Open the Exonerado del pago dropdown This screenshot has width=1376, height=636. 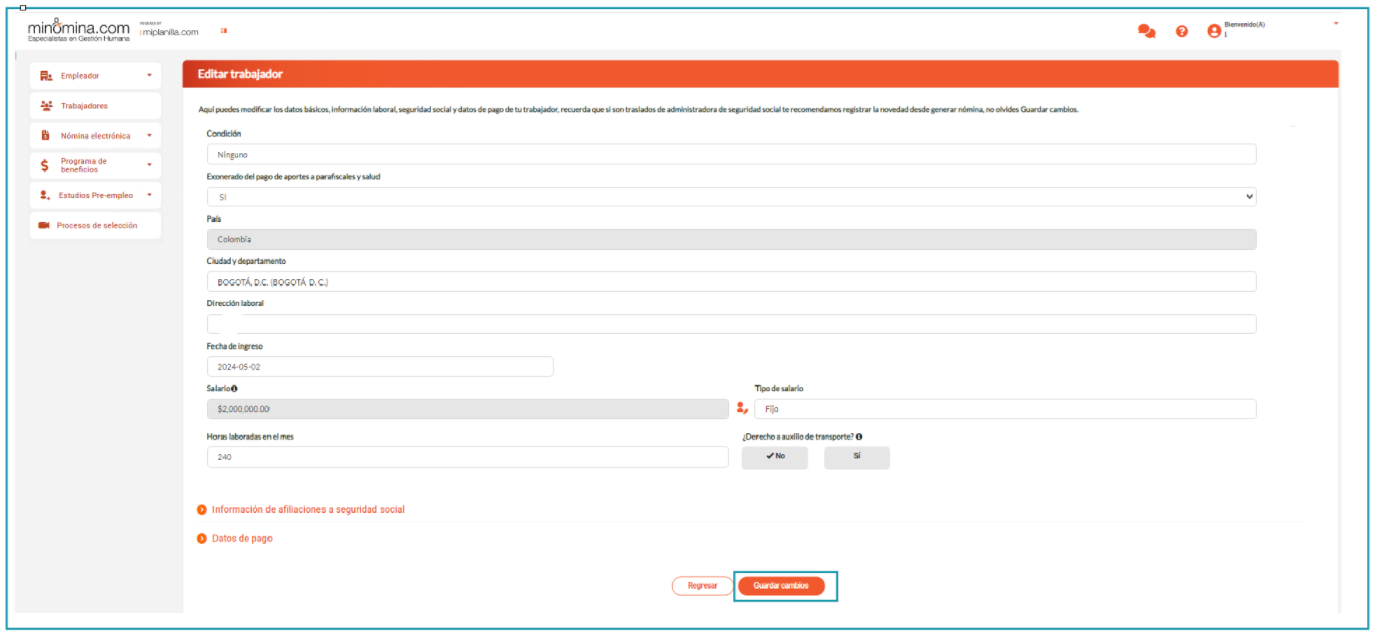point(731,197)
